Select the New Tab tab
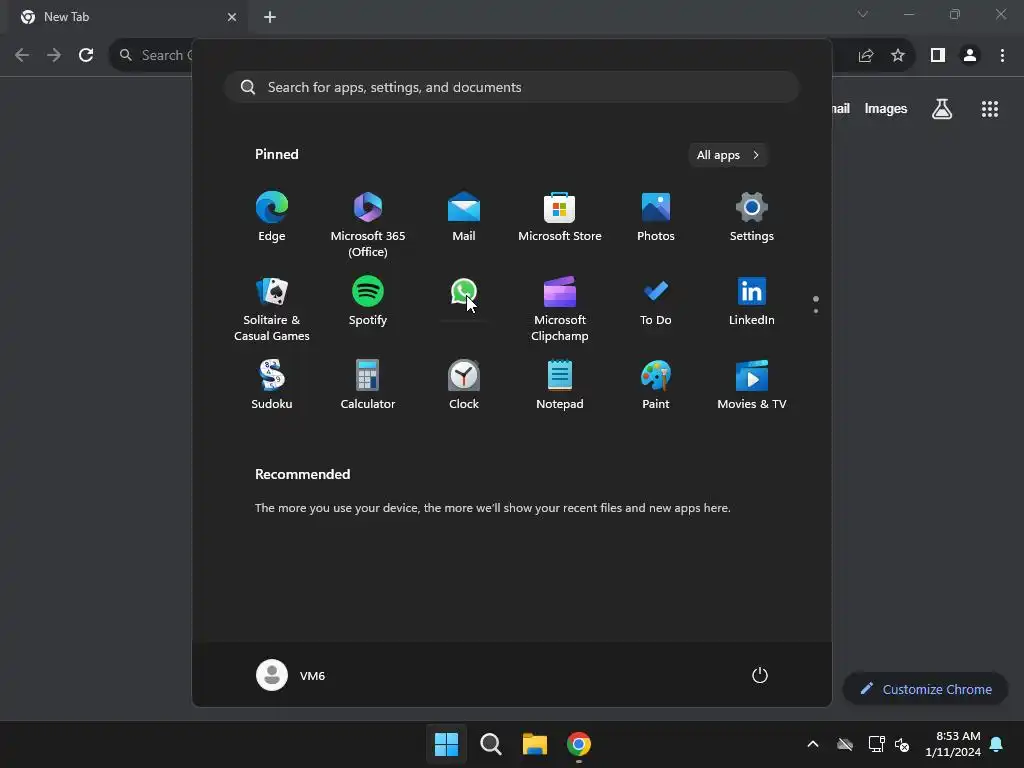This screenshot has height=768, width=1024. 127,17
